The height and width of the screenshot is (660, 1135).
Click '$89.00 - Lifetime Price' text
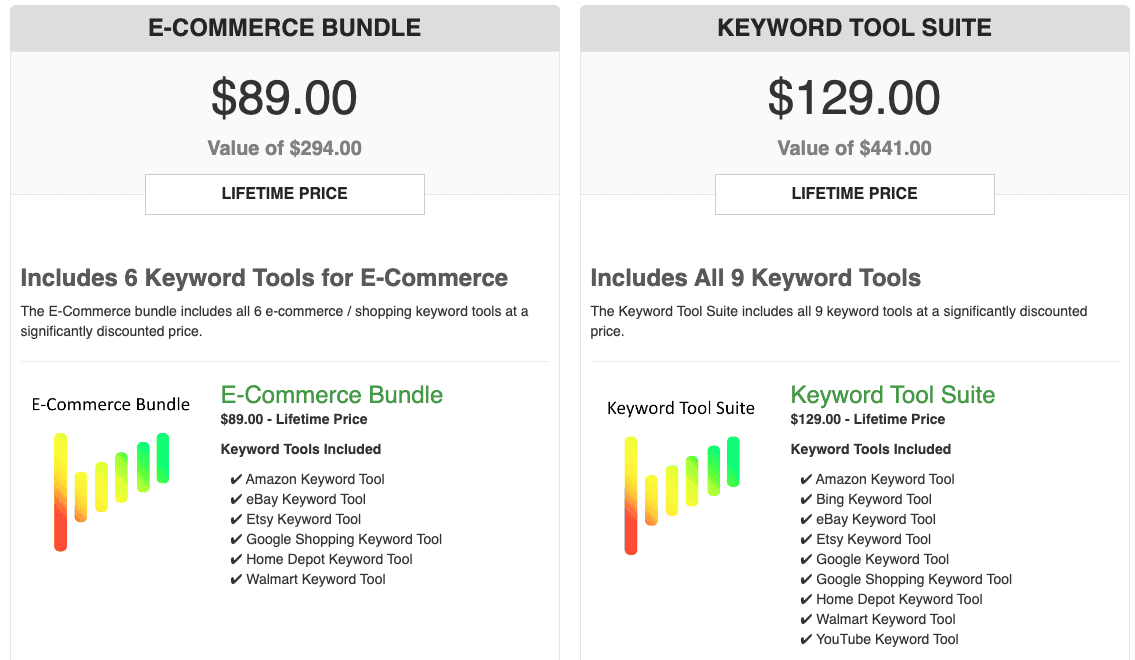(294, 419)
